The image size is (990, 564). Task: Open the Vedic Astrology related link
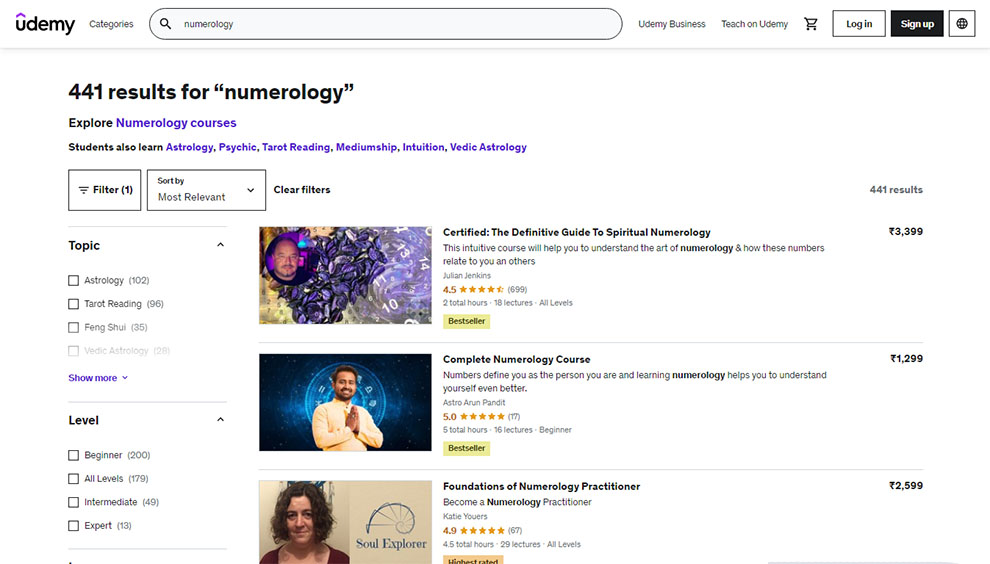click(488, 147)
